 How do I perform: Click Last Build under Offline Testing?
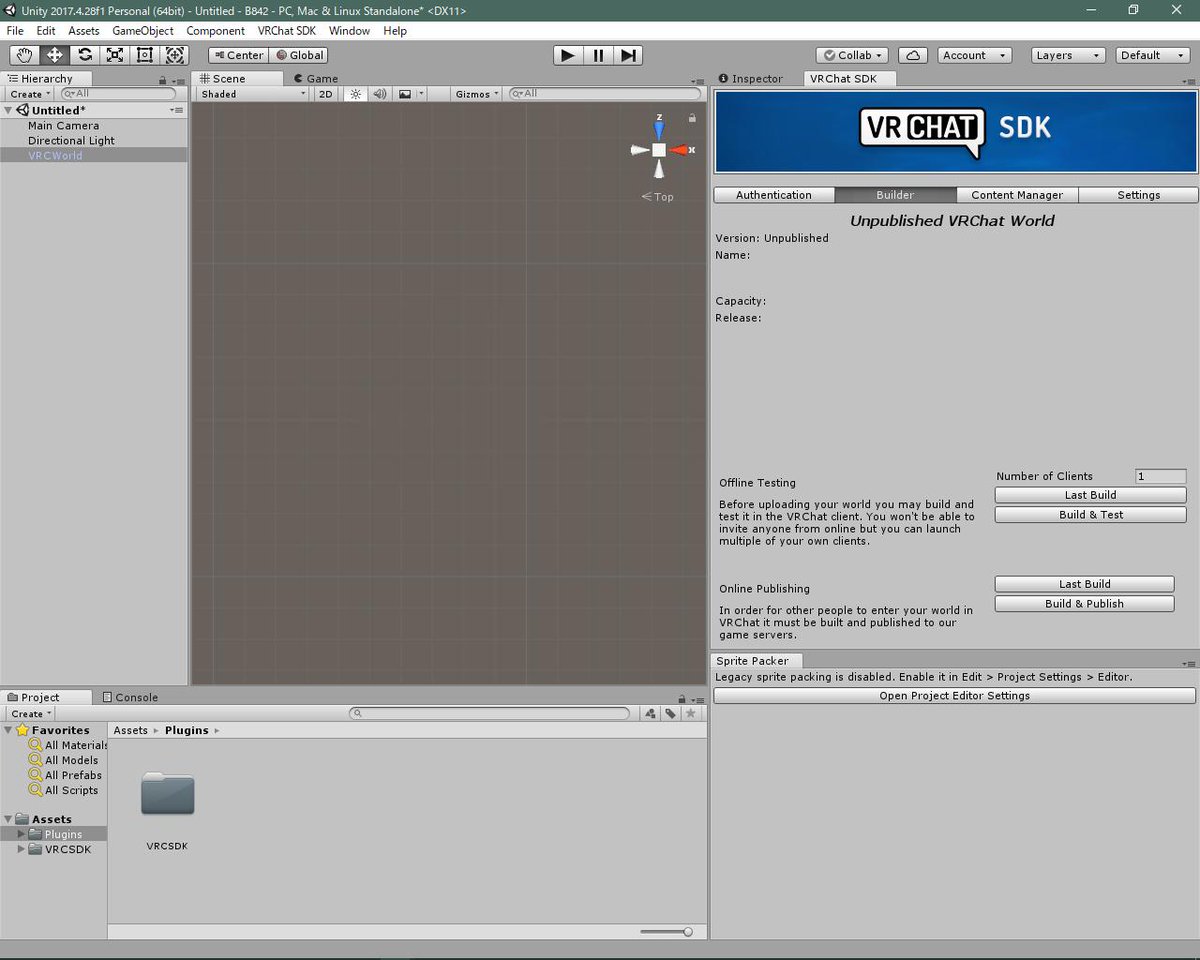[x=1091, y=495]
